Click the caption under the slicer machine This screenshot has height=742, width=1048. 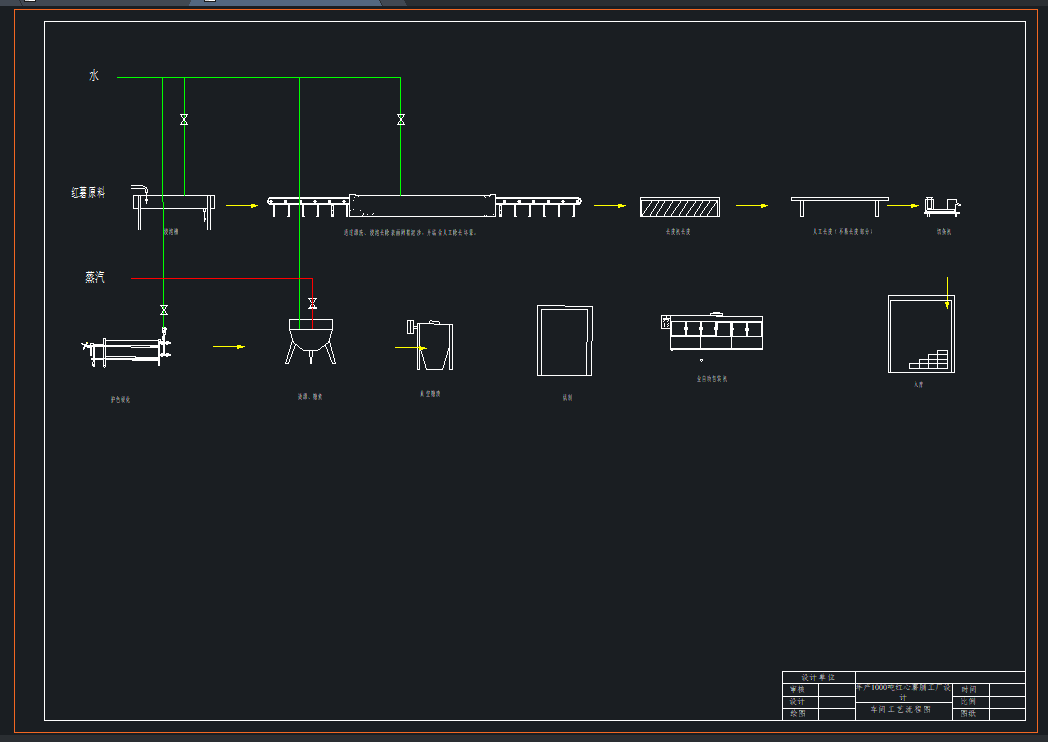point(944,232)
